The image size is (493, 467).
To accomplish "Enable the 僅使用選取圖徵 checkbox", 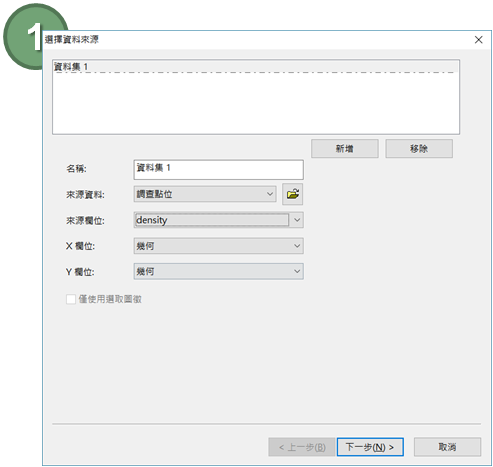I will pos(71,299).
